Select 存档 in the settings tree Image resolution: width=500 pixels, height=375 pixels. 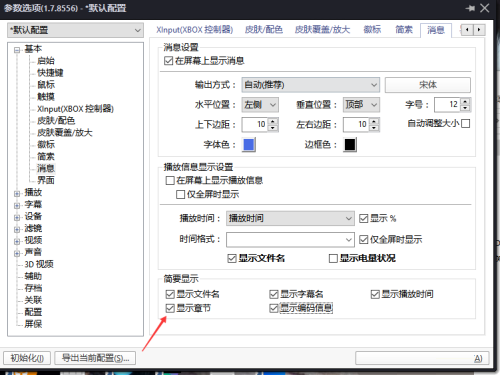[x=33, y=288]
